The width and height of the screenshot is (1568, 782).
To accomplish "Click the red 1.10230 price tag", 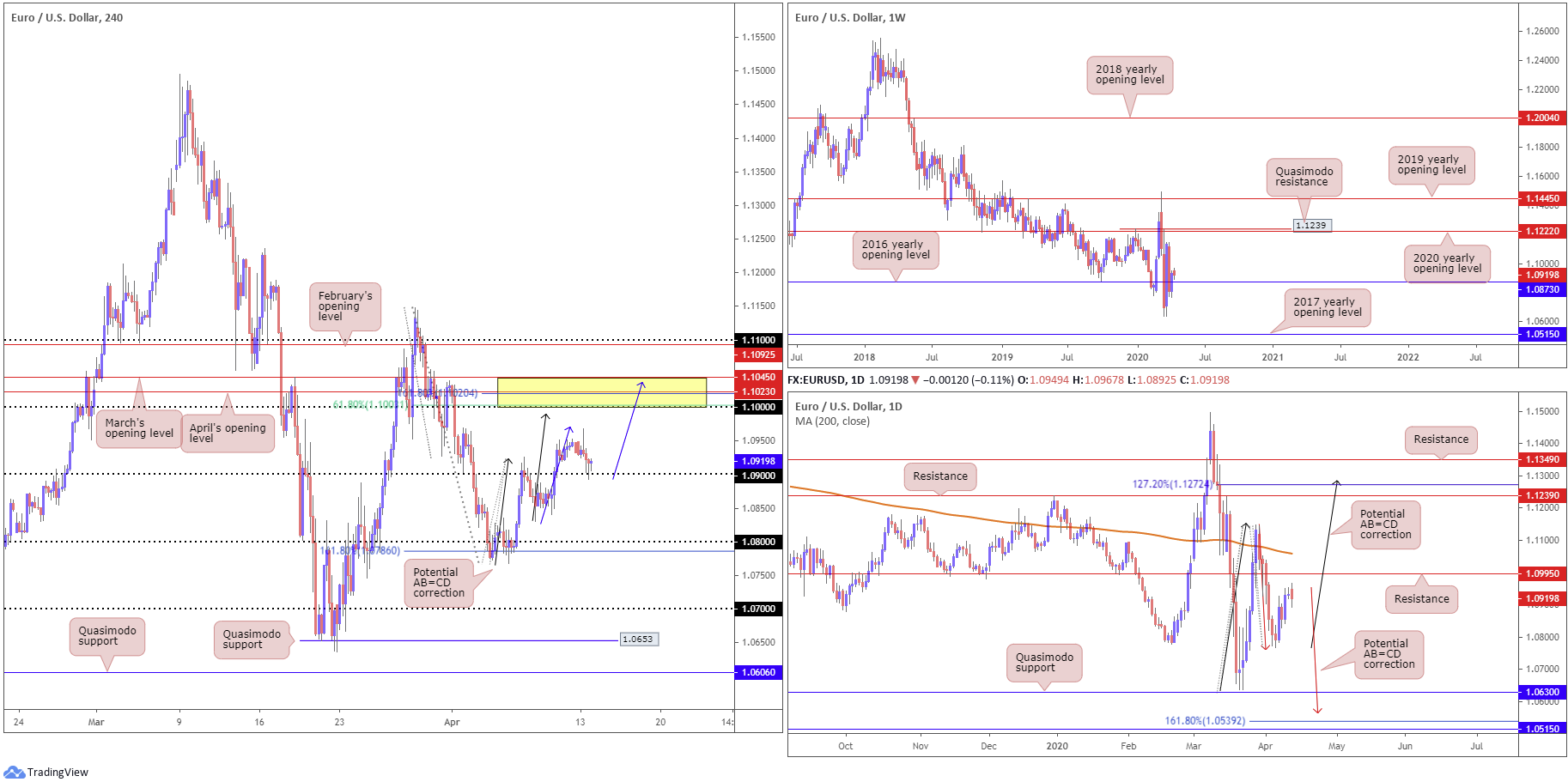I will pyautogui.click(x=758, y=391).
